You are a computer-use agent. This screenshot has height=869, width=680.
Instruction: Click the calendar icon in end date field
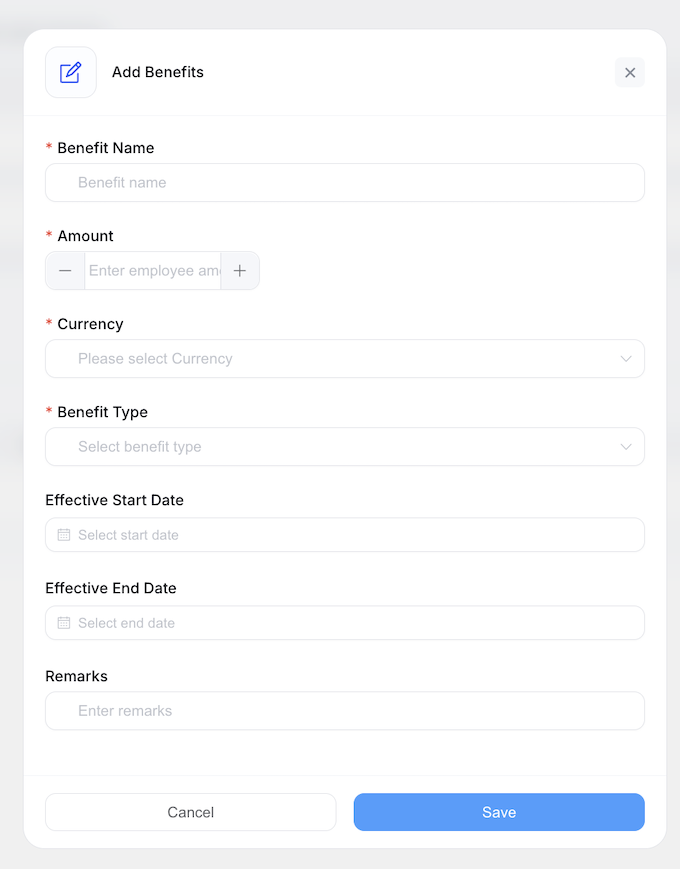coord(64,623)
